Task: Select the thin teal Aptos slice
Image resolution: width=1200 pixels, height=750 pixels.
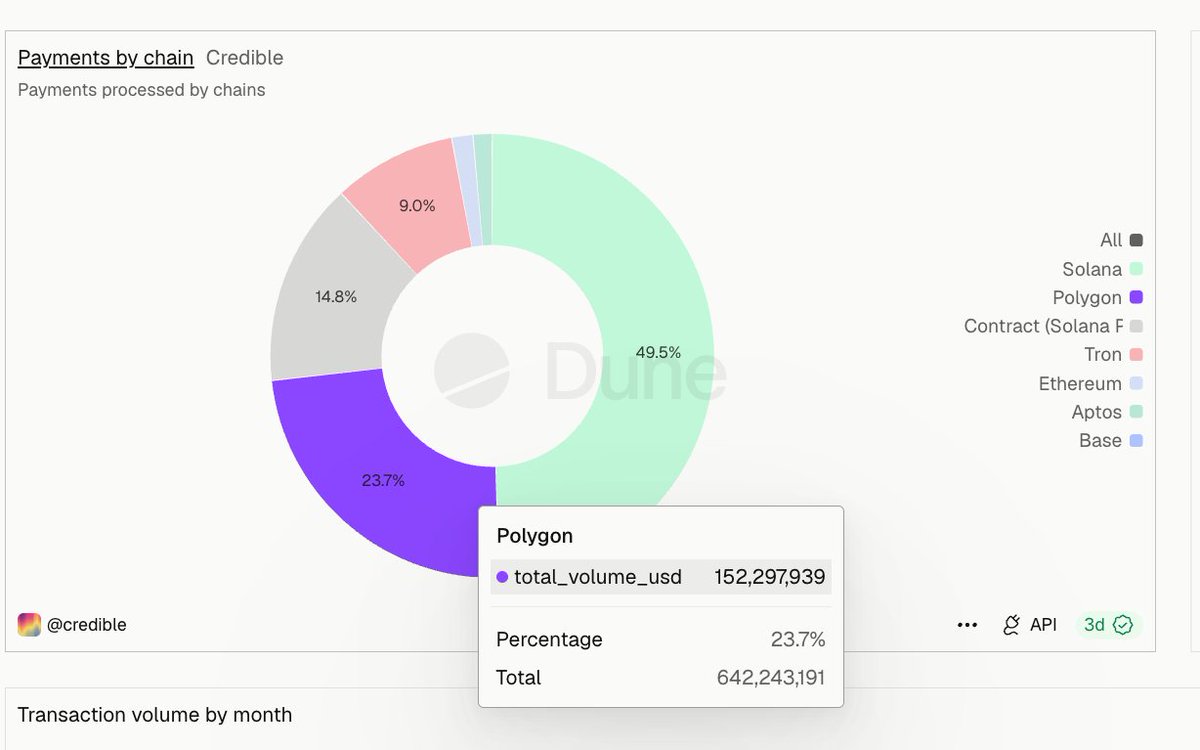Action: pyautogui.click(x=484, y=190)
